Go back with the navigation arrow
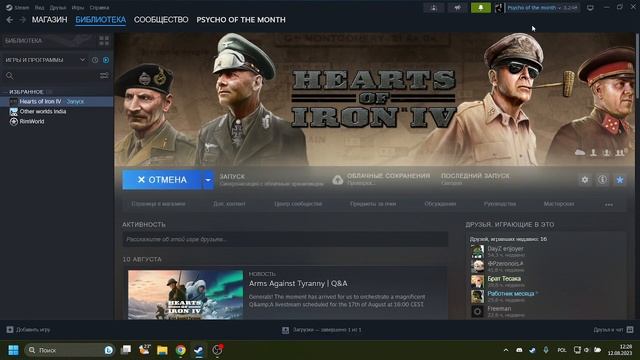This screenshot has width=640, height=360. click(10, 20)
